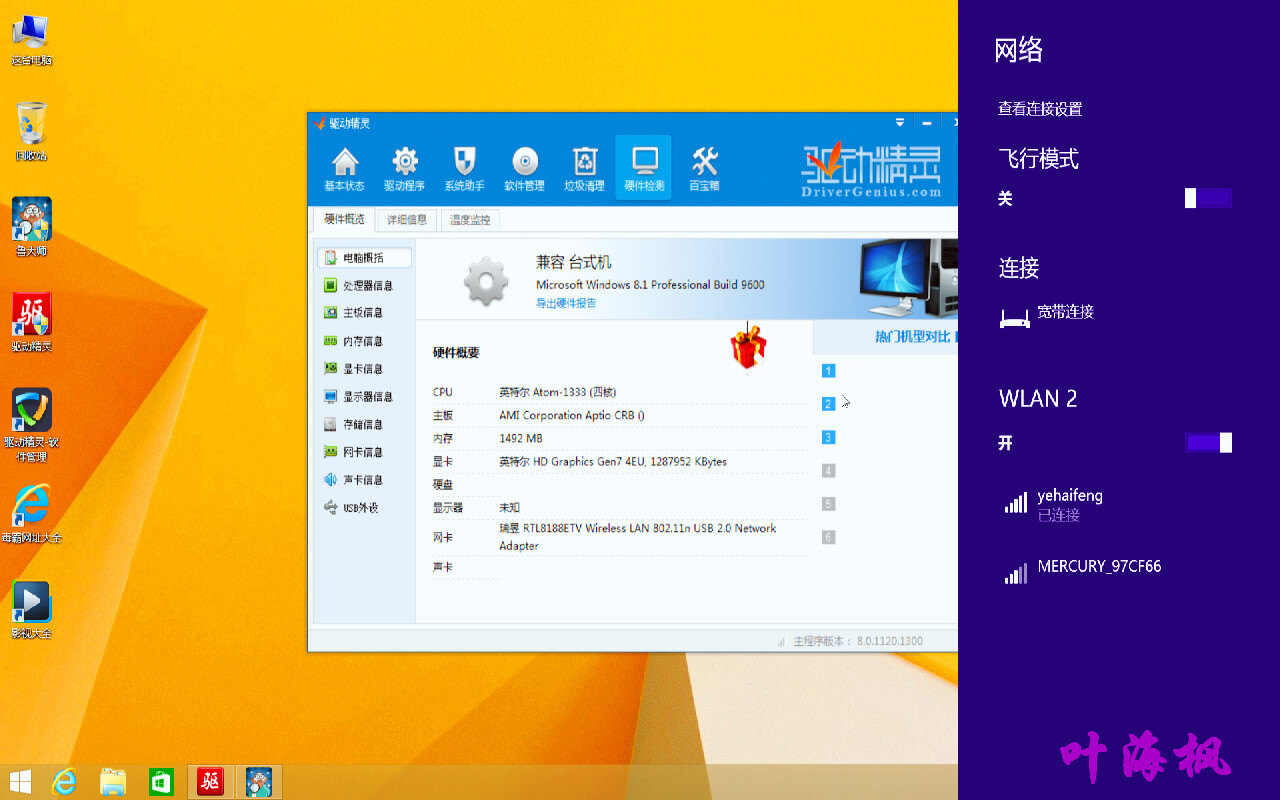This screenshot has height=800, width=1280.
Task: Click graphics value HD Graphics Gen7 4EU
Action: pos(613,462)
